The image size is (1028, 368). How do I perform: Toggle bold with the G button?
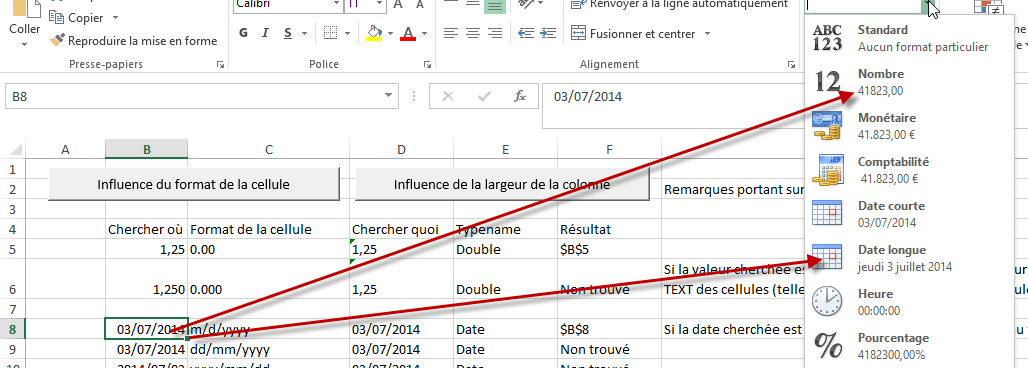point(243,33)
